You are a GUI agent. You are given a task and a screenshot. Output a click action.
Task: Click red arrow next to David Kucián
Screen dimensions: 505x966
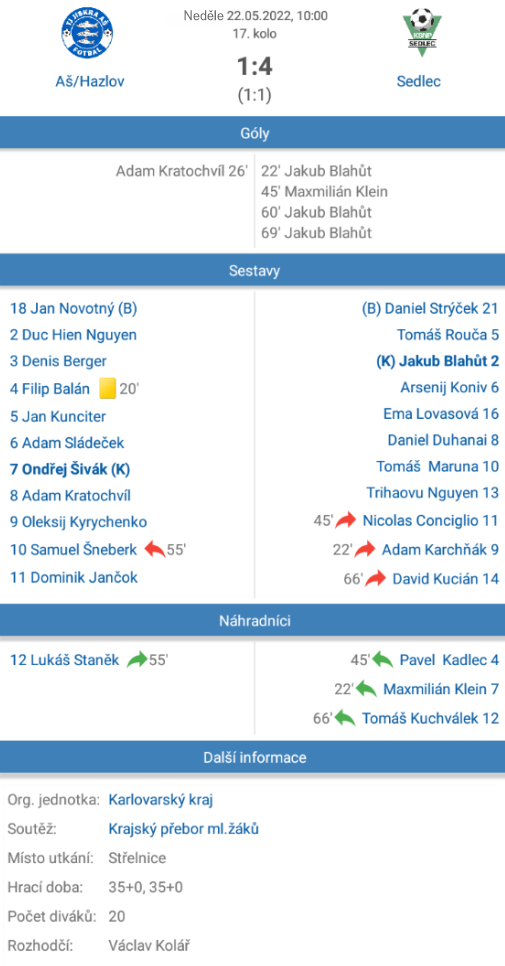click(376, 578)
